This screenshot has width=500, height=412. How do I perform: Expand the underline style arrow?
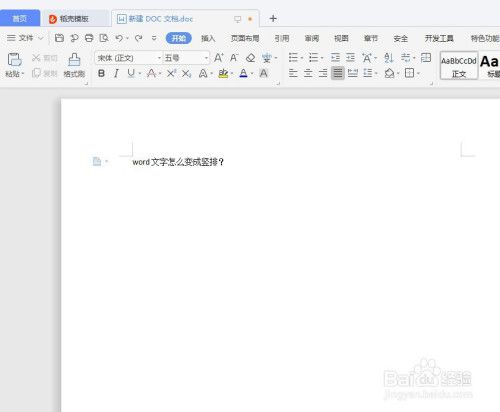coord(140,73)
